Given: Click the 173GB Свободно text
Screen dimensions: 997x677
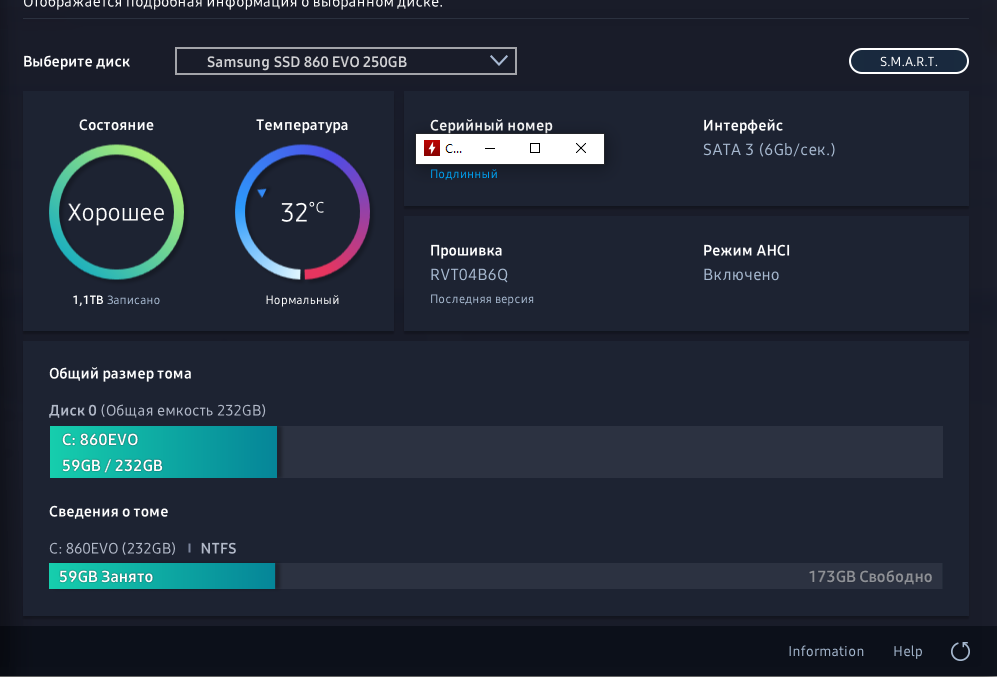Looking at the screenshot, I should pyautogui.click(x=870, y=577).
